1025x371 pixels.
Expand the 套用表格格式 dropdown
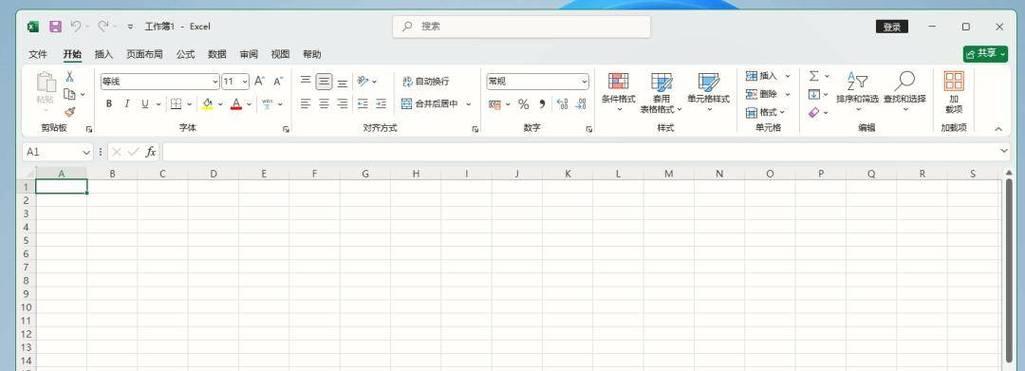tap(679, 109)
